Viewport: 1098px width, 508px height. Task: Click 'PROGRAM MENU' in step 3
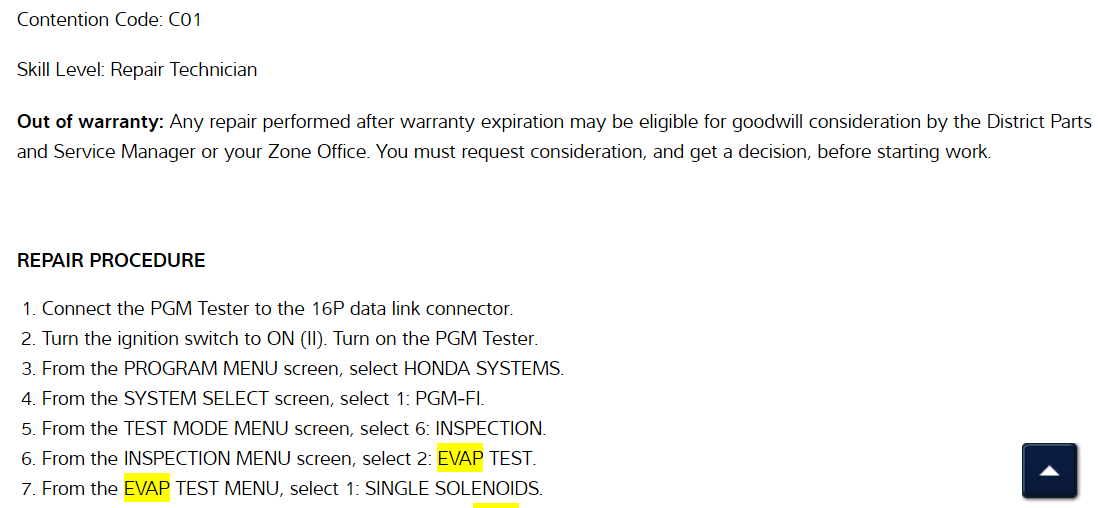point(188,368)
